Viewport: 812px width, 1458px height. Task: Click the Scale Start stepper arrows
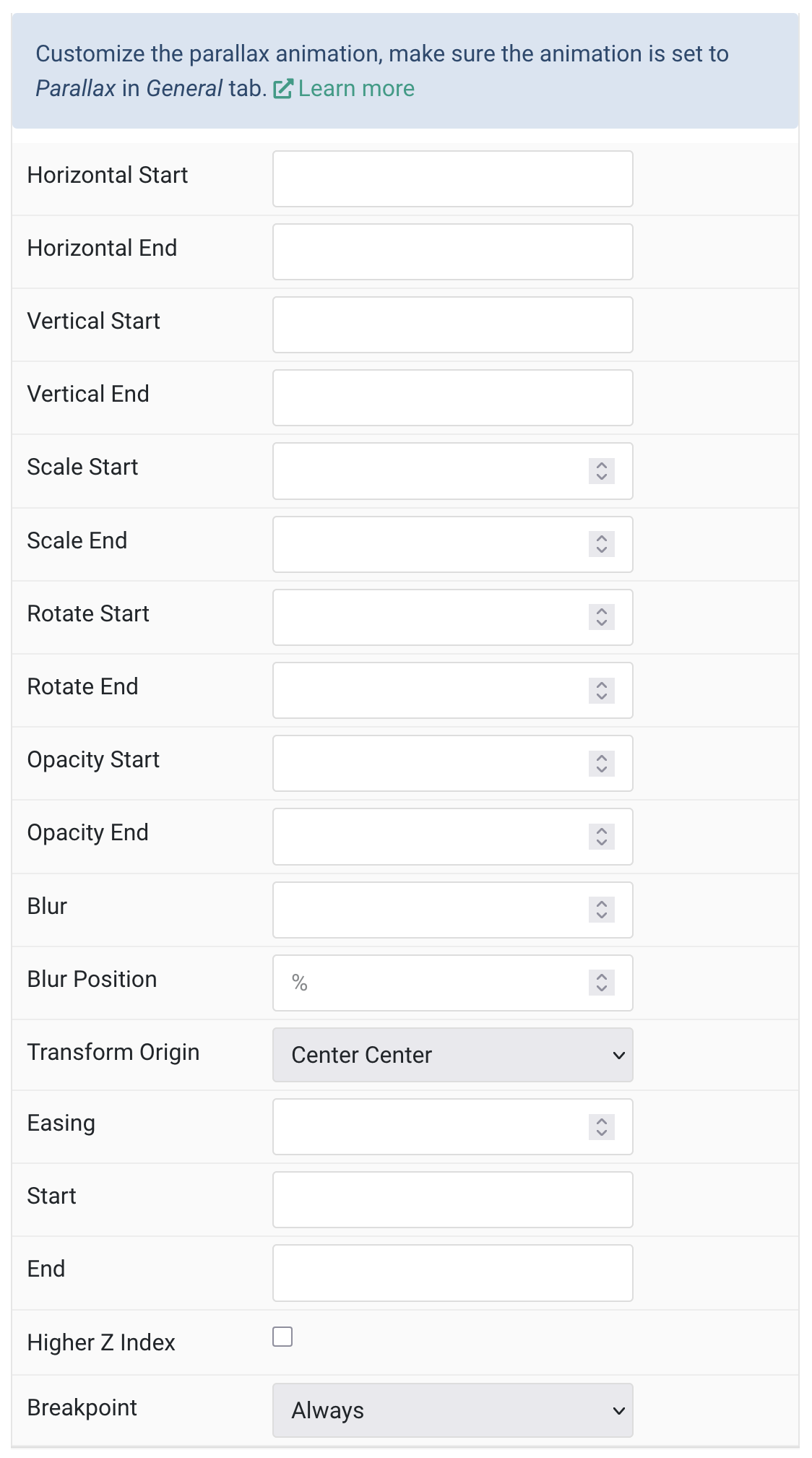(x=602, y=471)
